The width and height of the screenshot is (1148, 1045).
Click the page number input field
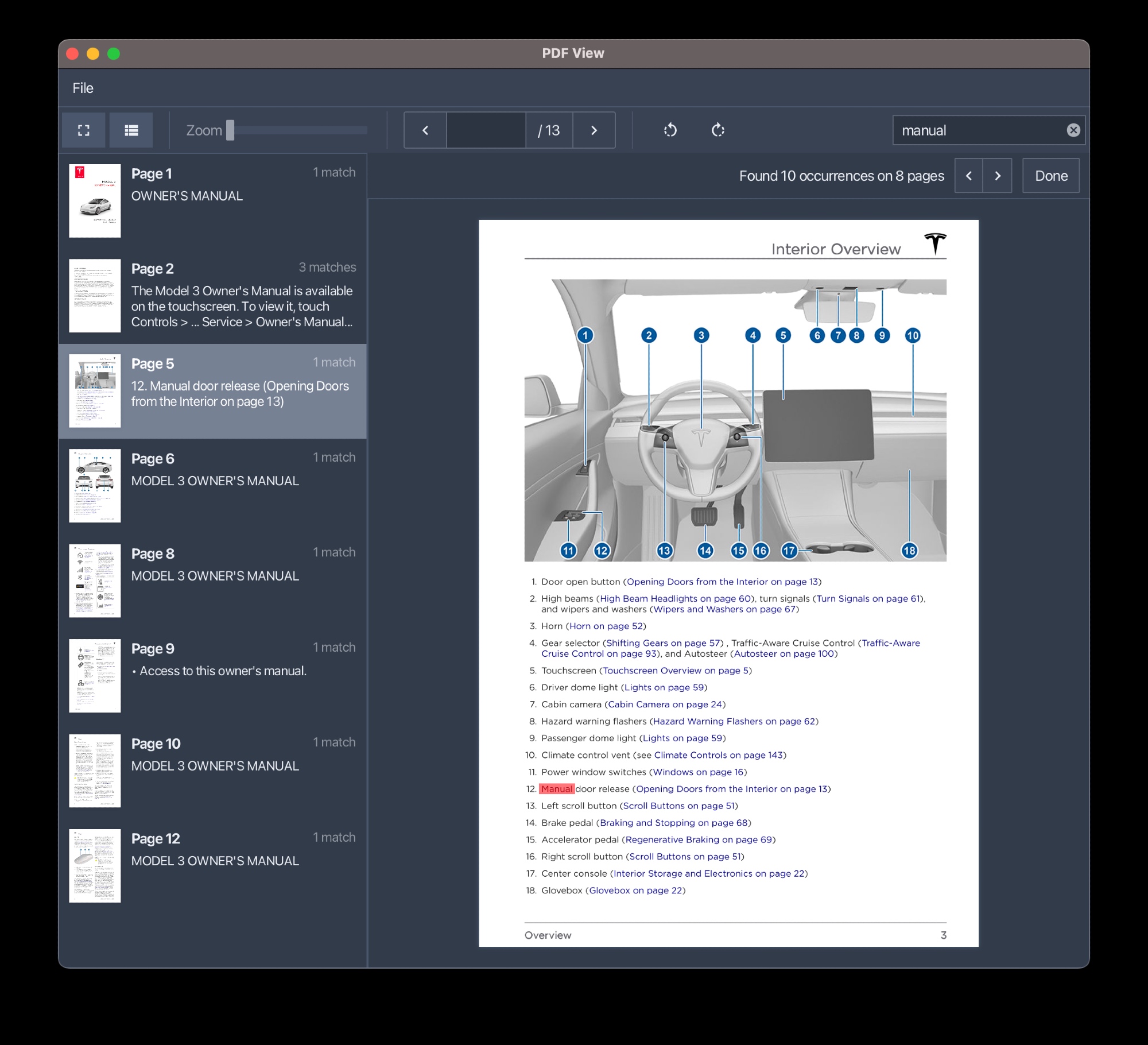coord(486,130)
